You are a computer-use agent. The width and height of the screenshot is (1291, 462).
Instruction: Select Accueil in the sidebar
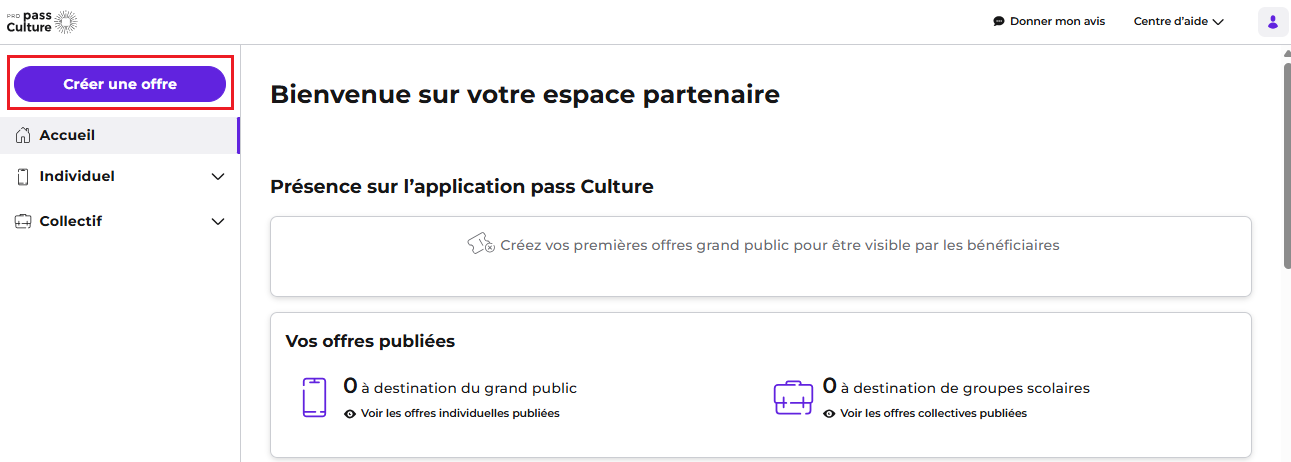120,135
